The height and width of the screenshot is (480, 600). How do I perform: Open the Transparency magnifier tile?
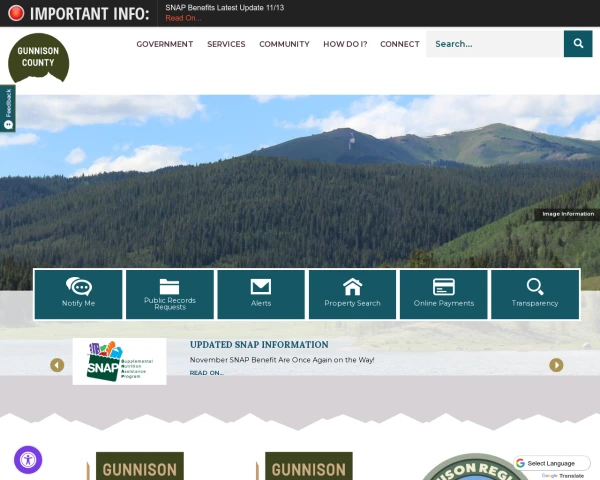click(535, 294)
